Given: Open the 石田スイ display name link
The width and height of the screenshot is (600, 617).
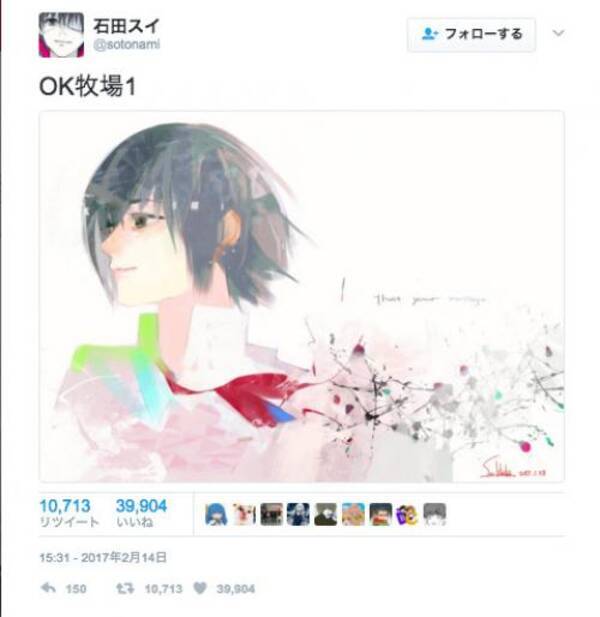Looking at the screenshot, I should click(126, 26).
